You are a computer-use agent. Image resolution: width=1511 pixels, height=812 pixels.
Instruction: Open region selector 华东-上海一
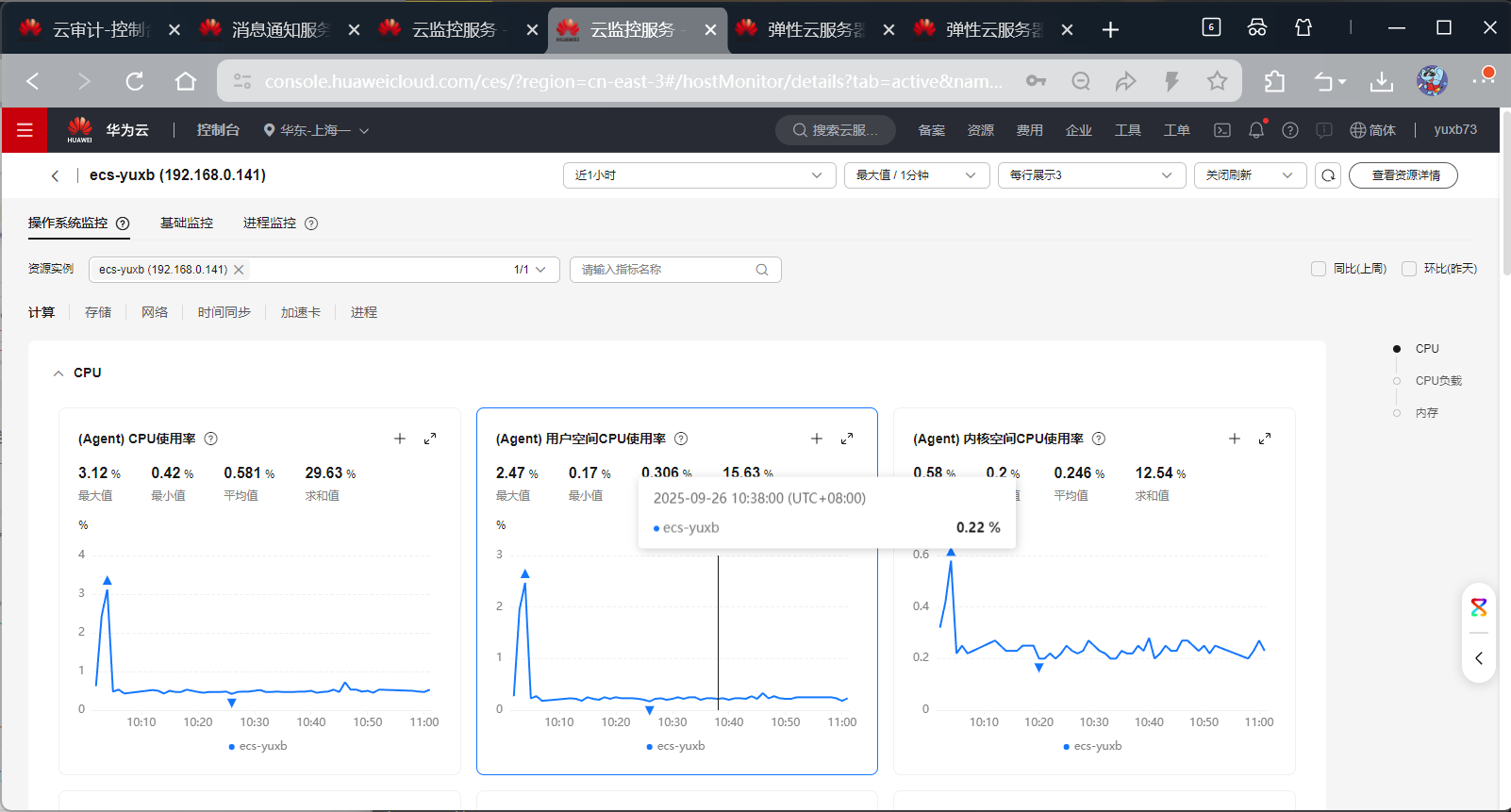click(x=316, y=130)
